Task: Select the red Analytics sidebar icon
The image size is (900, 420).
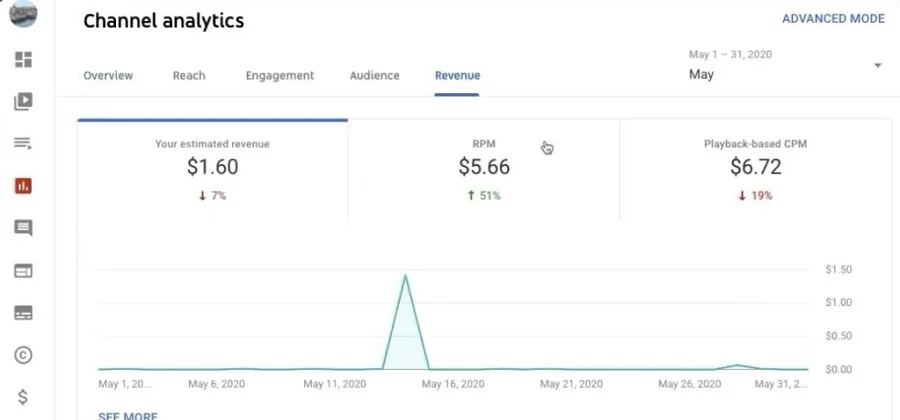Action: point(23,185)
